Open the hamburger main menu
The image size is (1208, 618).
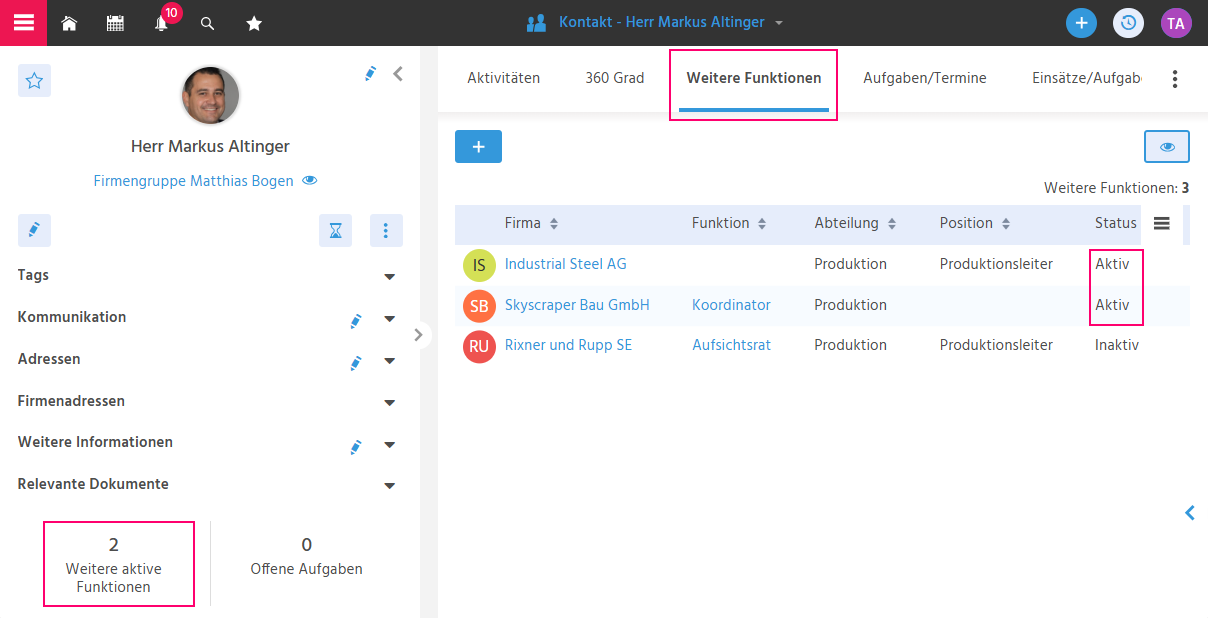click(23, 22)
